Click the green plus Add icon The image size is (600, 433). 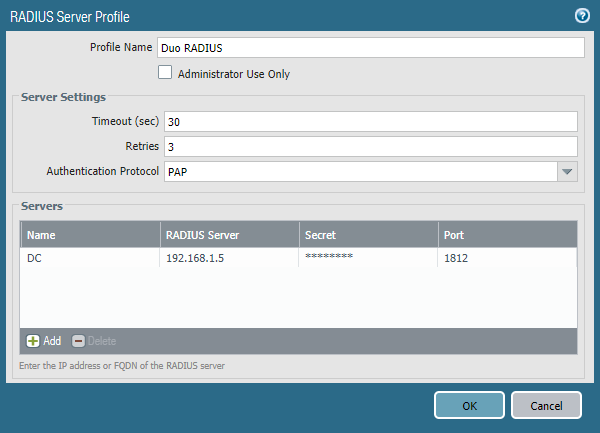(x=33, y=341)
